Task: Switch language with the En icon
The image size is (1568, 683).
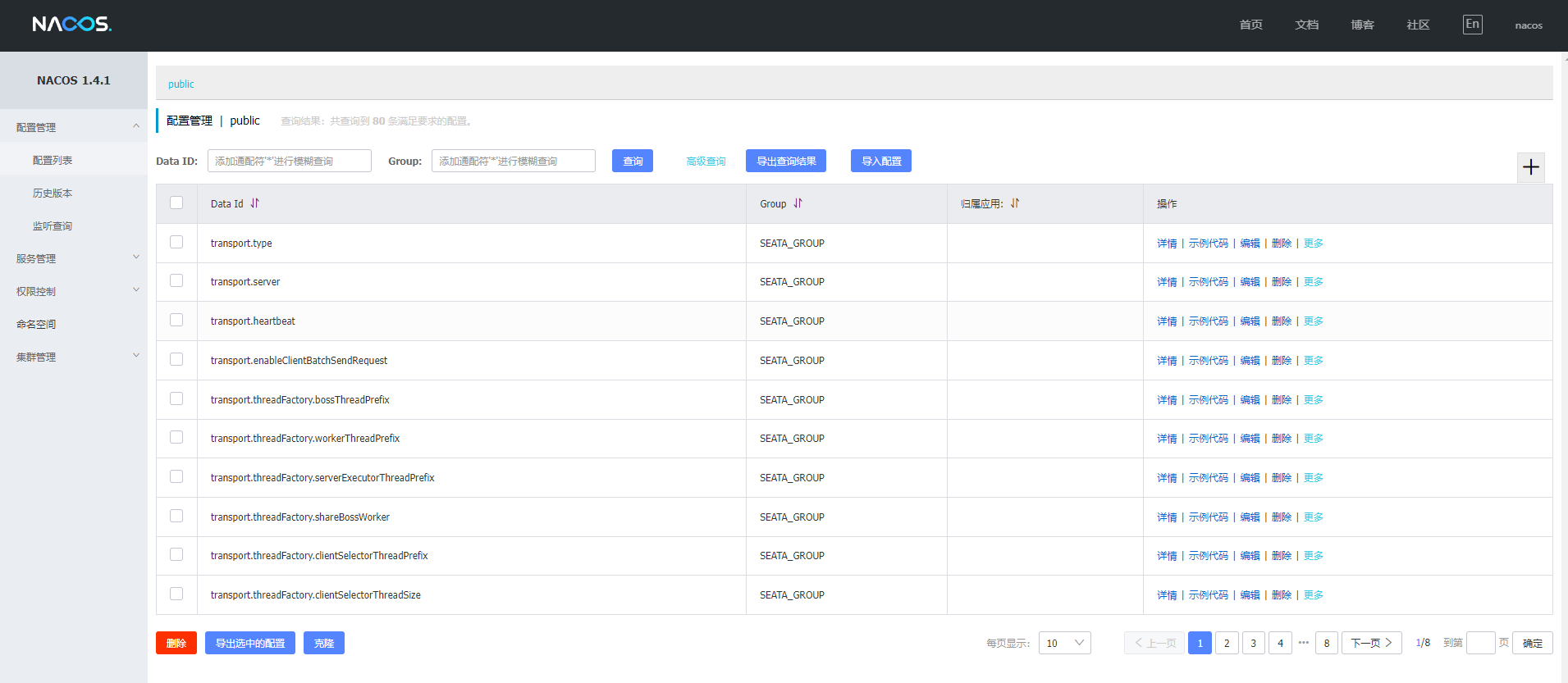Action: [1472, 25]
